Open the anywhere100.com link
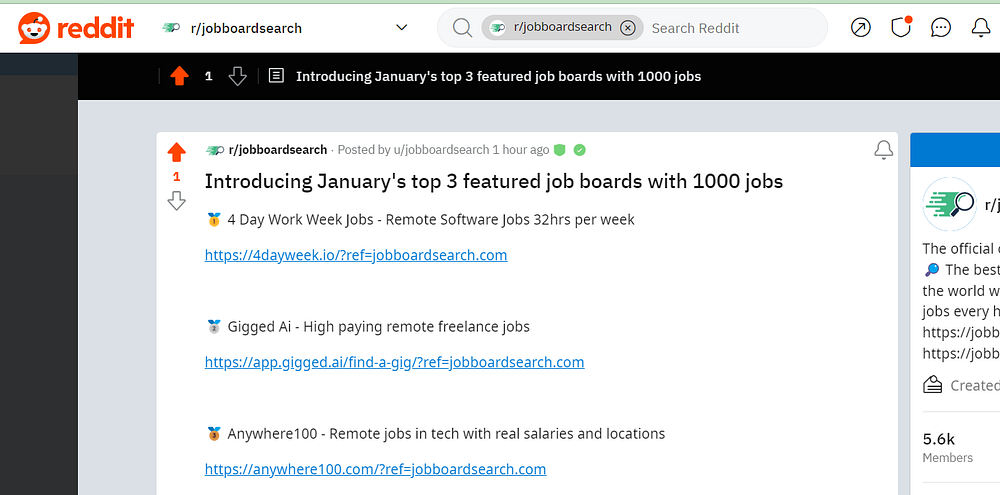The image size is (1000, 495). tap(375, 469)
